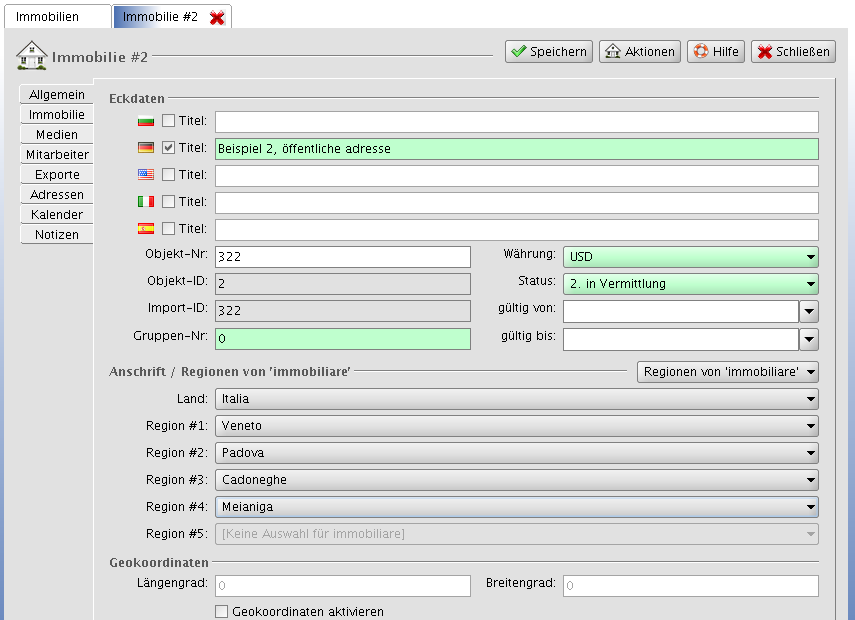
Task: Tick the Geokoordinaten aktivieren checkbox
Action: click(x=222, y=612)
